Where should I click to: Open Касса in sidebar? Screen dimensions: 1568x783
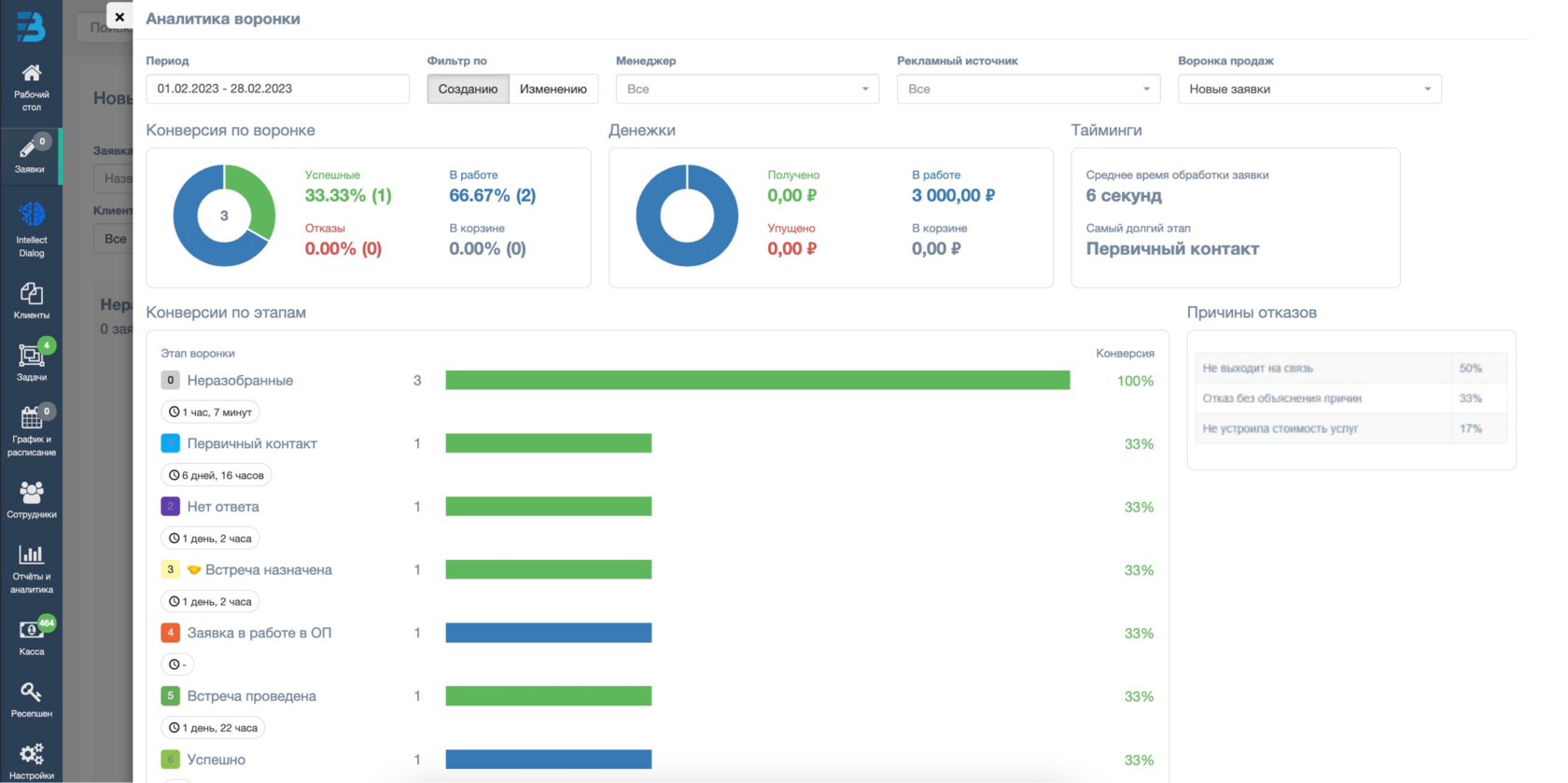click(31, 637)
